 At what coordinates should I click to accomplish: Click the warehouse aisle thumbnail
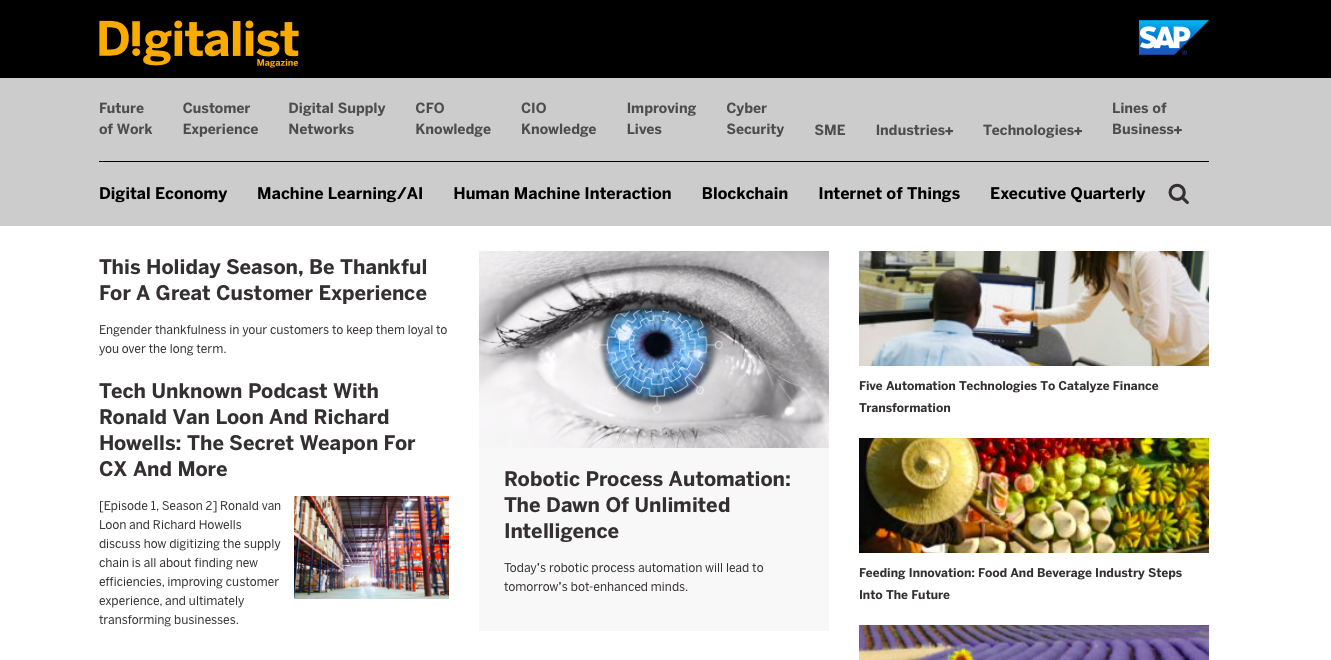tap(371, 547)
